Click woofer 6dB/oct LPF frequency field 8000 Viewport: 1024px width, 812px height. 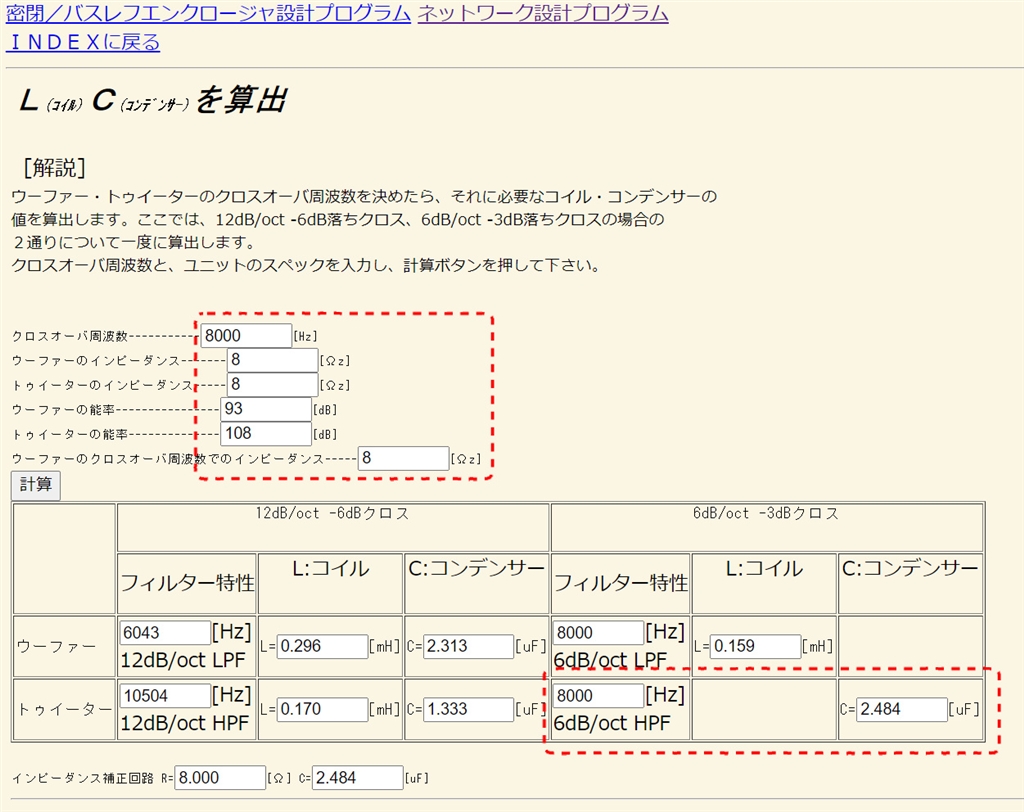pos(599,632)
